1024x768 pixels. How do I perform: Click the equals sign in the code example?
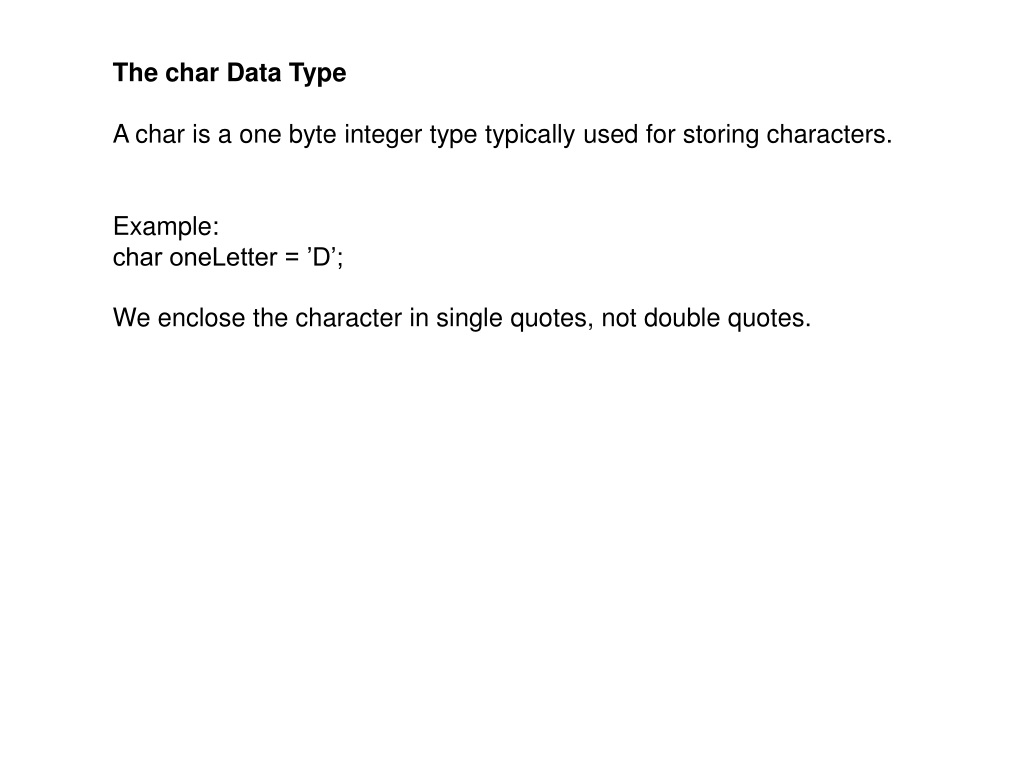(292, 257)
